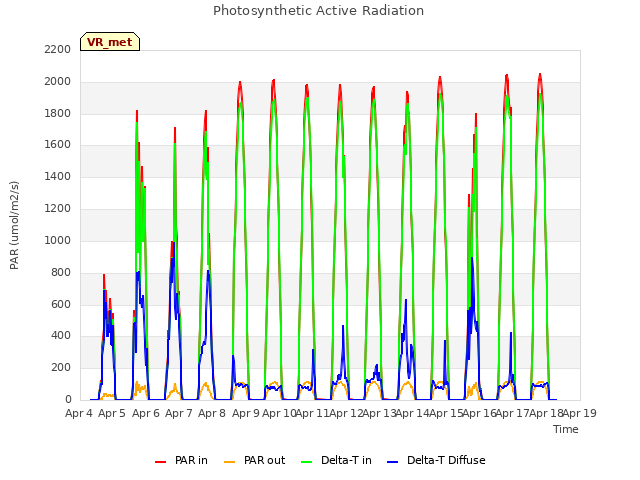640x480 pixels.
Task: Click the 800 y-axis tick label
Action: click(x=61, y=272)
